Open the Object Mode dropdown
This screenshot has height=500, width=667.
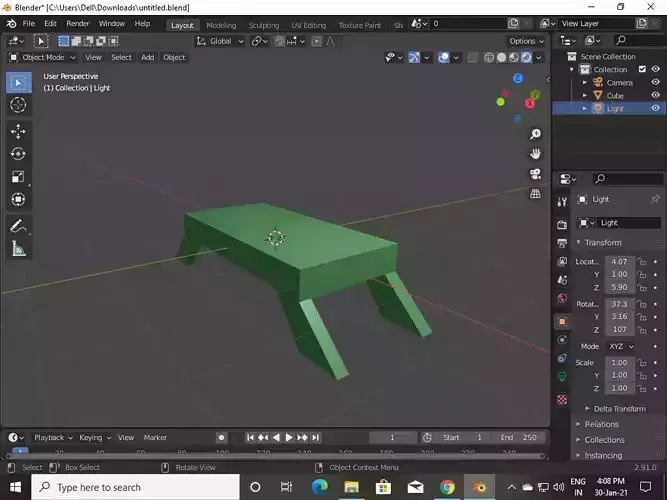click(x=43, y=57)
